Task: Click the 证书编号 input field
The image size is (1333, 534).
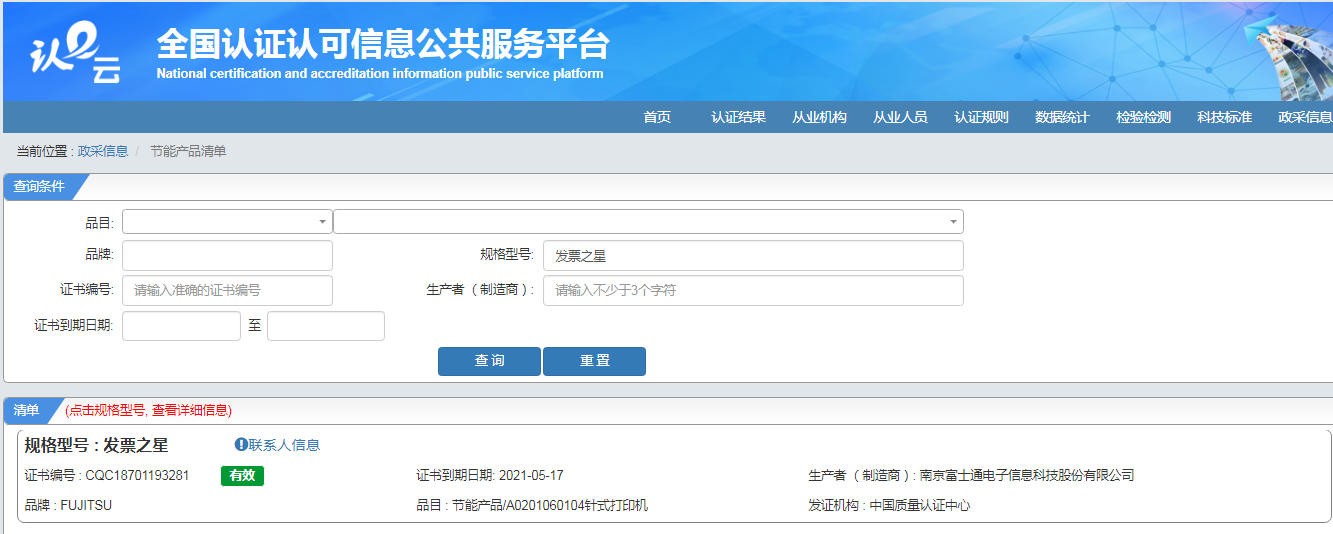Action: [227, 290]
